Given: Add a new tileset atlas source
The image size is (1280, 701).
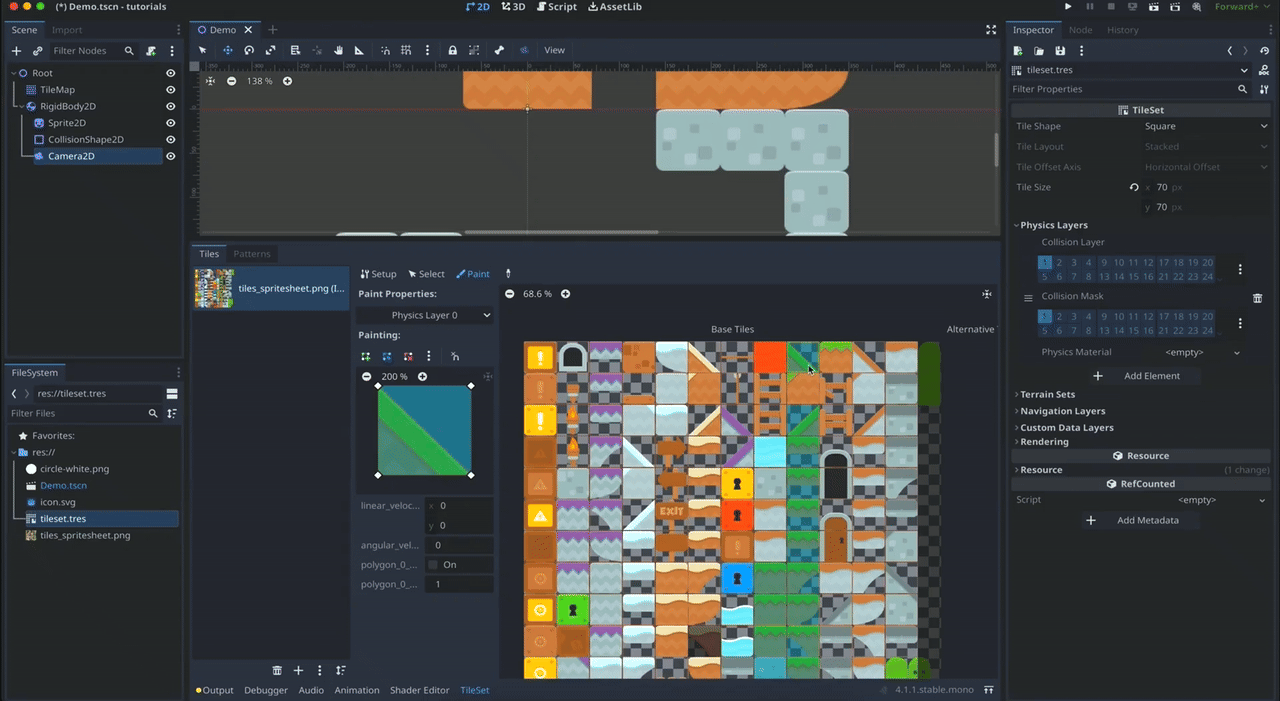Looking at the screenshot, I should coord(298,670).
